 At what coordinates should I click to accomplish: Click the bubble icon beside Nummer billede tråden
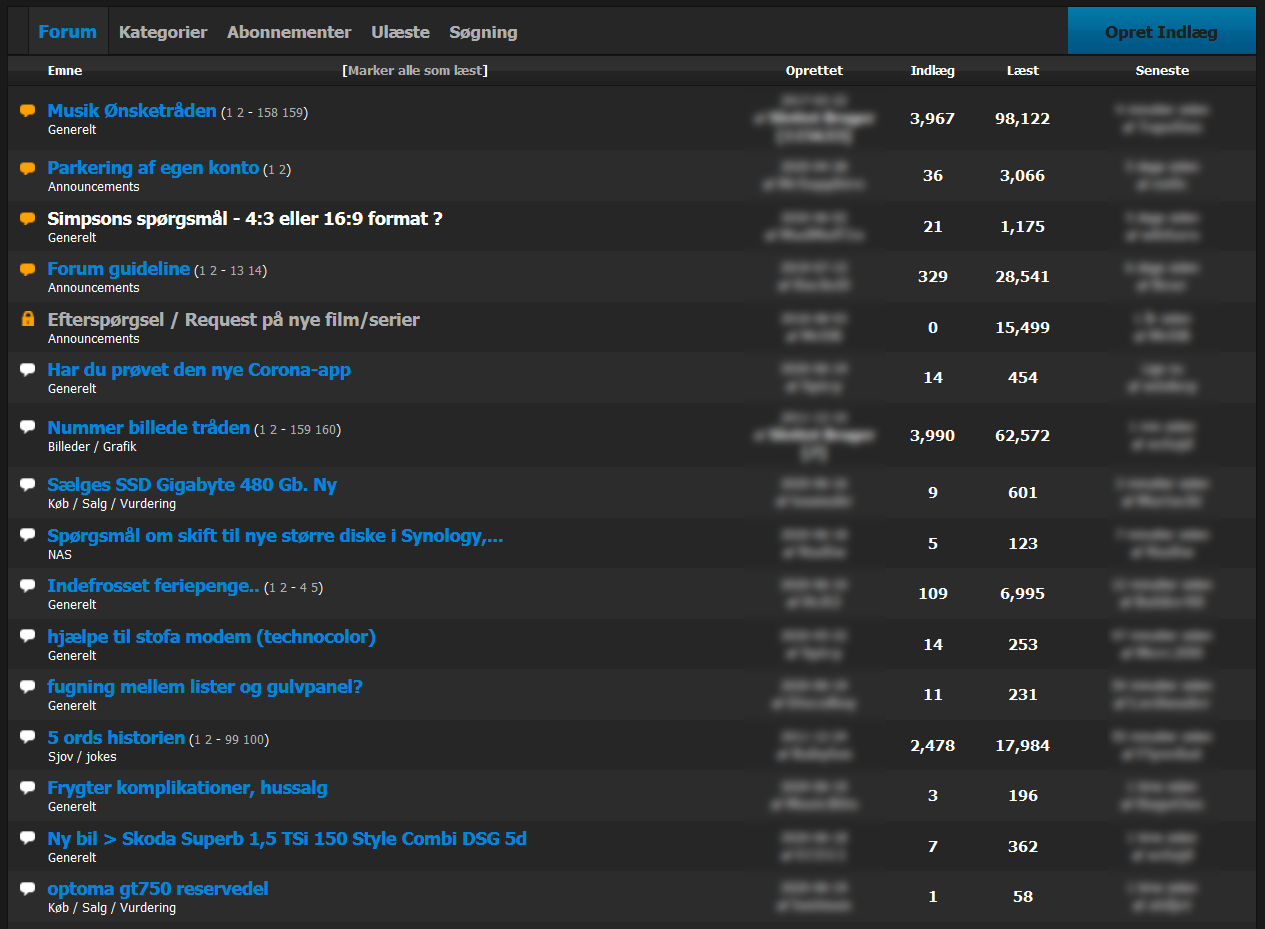pos(28,427)
